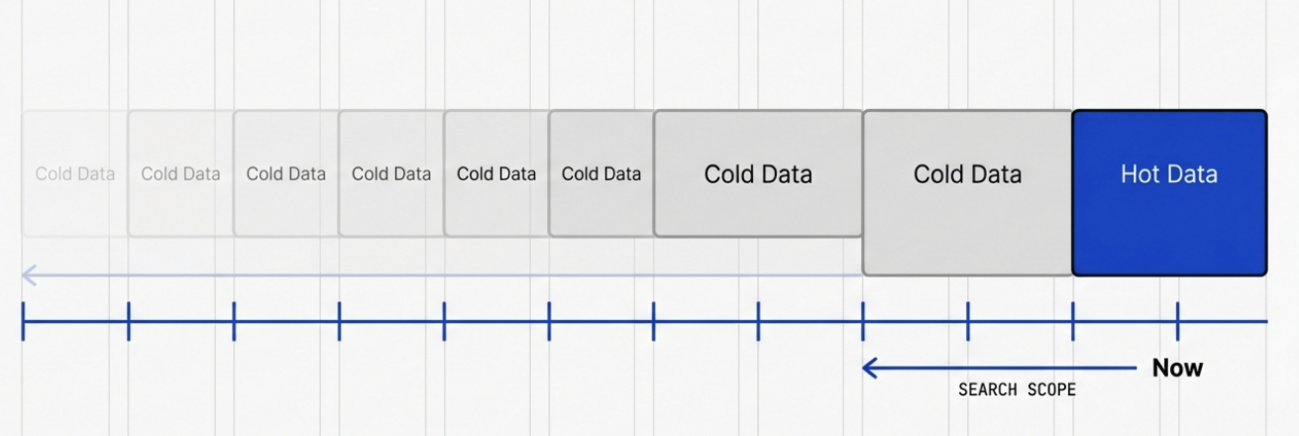Click the SEARCH SCOPE label text
Image resolution: width=1299 pixels, height=436 pixels.
pos(1017,390)
